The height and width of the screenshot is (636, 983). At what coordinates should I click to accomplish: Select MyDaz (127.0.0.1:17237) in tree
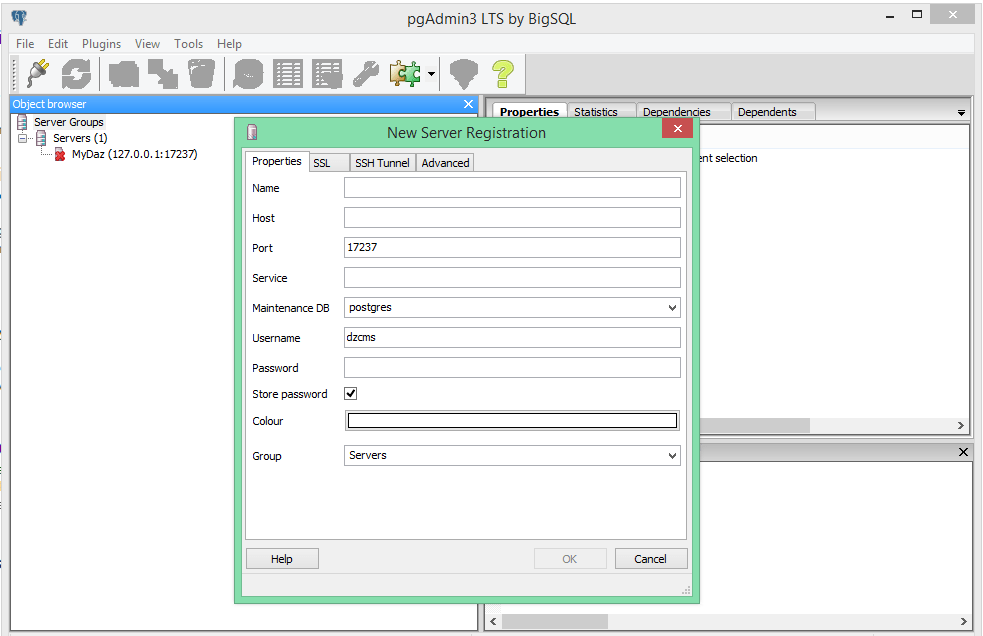pos(134,154)
